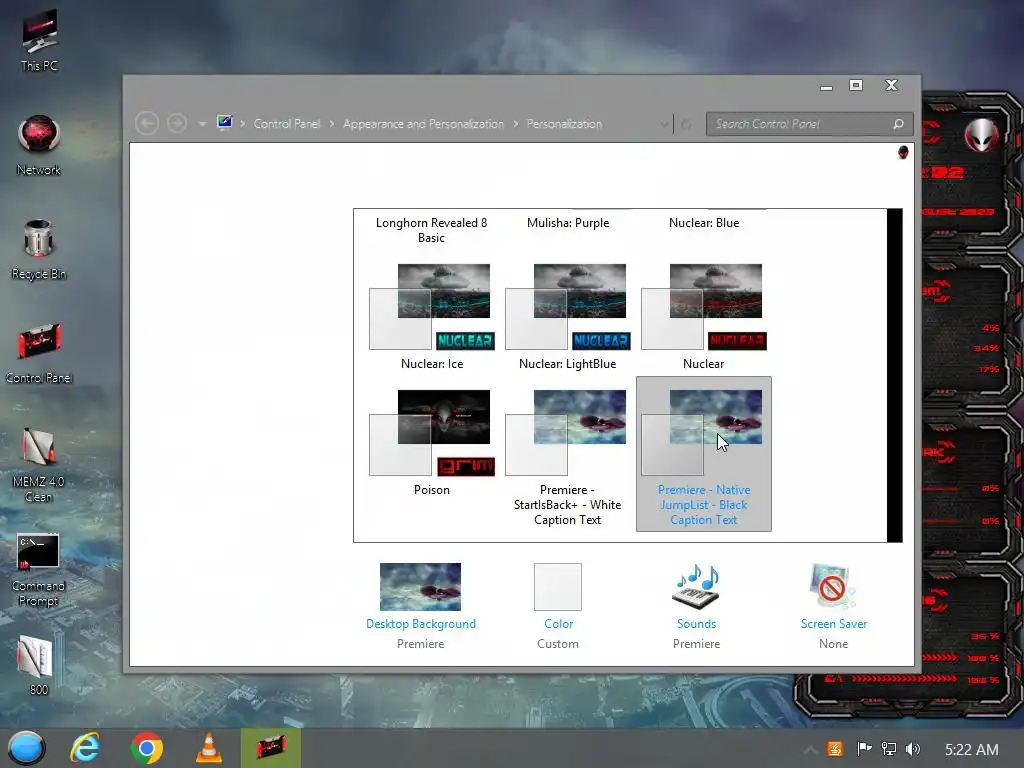The width and height of the screenshot is (1024, 768).
Task: Open recent locations dropdown arrow
Action: [x=202, y=124]
